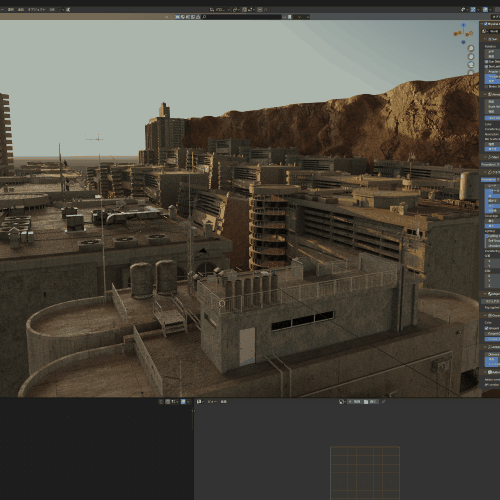
Task: Toggle proportional editing icon in header
Action: [260, 10]
